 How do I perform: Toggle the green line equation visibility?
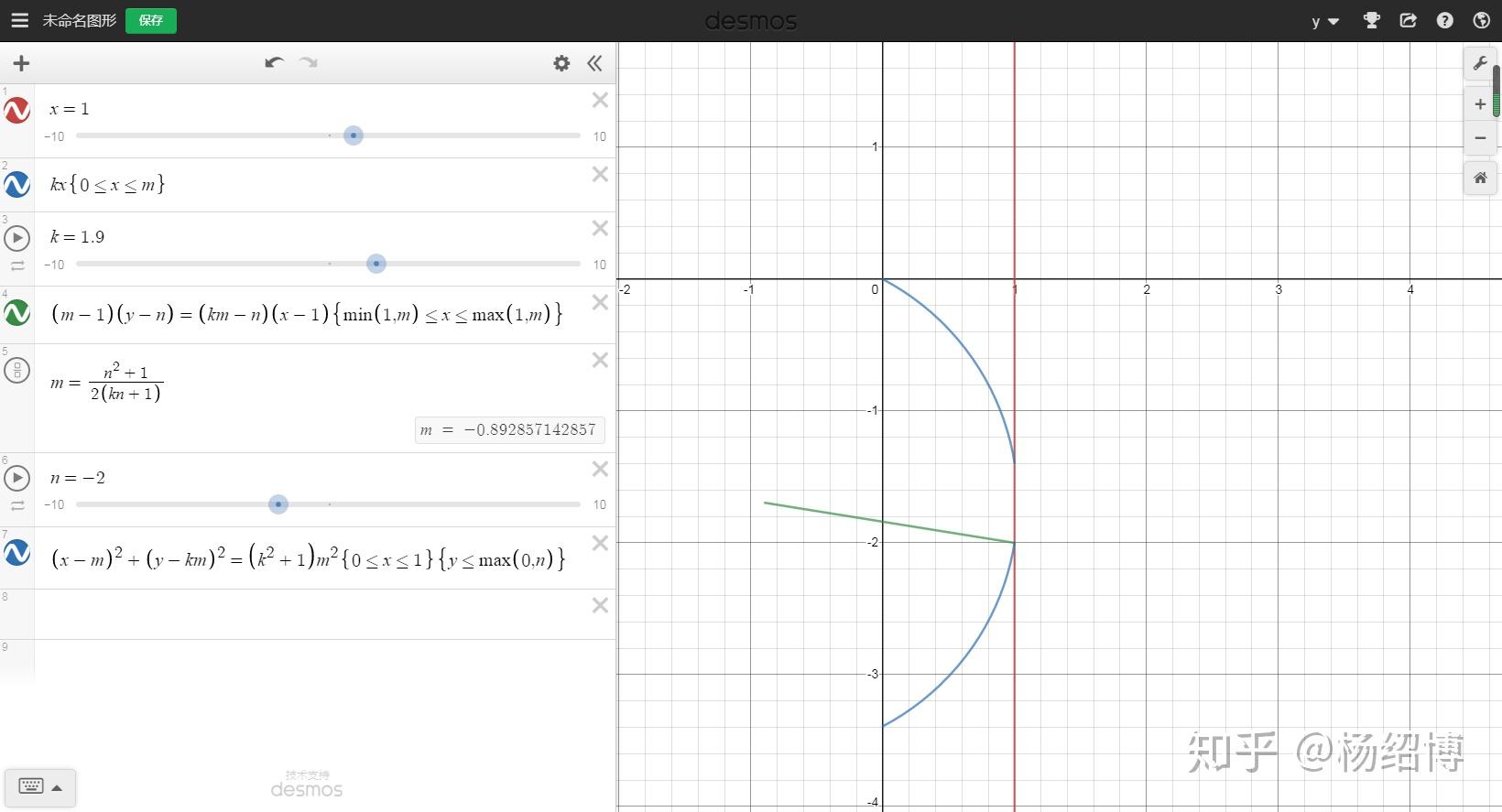pos(17,314)
